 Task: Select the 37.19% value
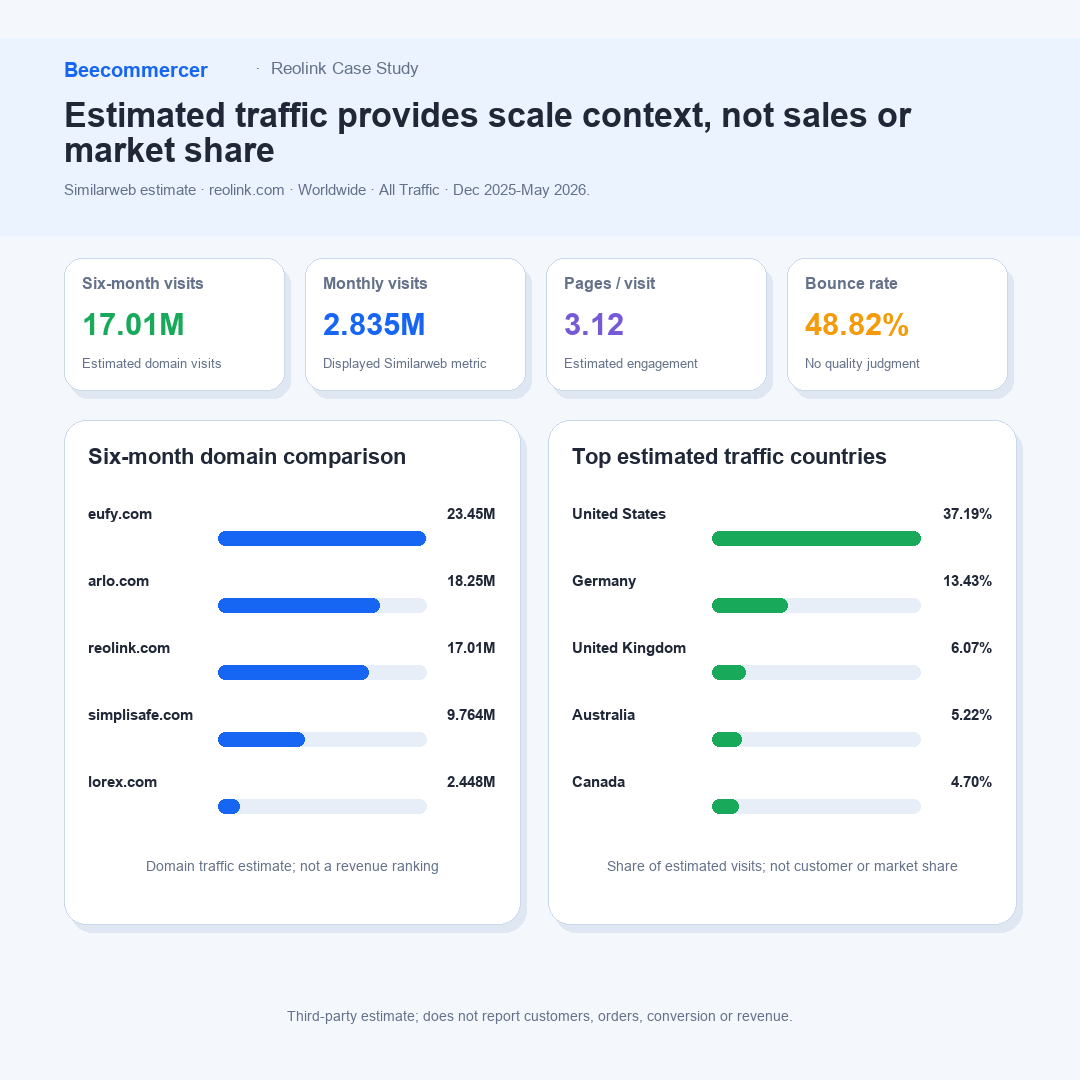coord(967,514)
